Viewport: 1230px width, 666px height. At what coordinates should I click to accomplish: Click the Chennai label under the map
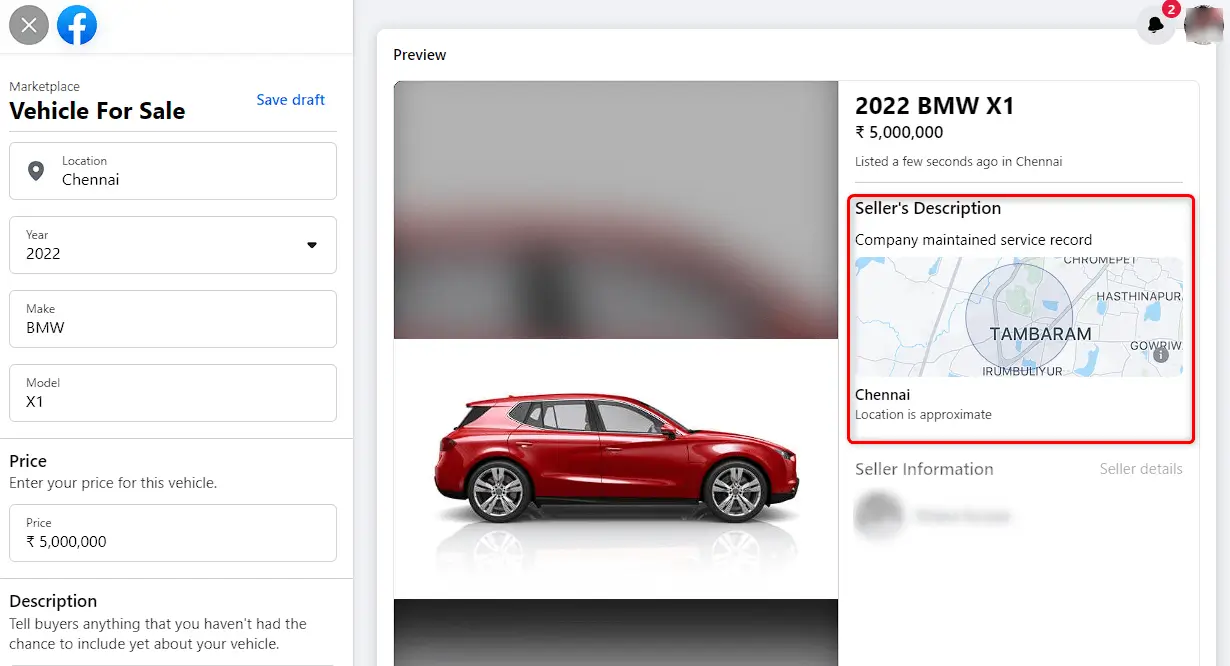[x=882, y=395]
